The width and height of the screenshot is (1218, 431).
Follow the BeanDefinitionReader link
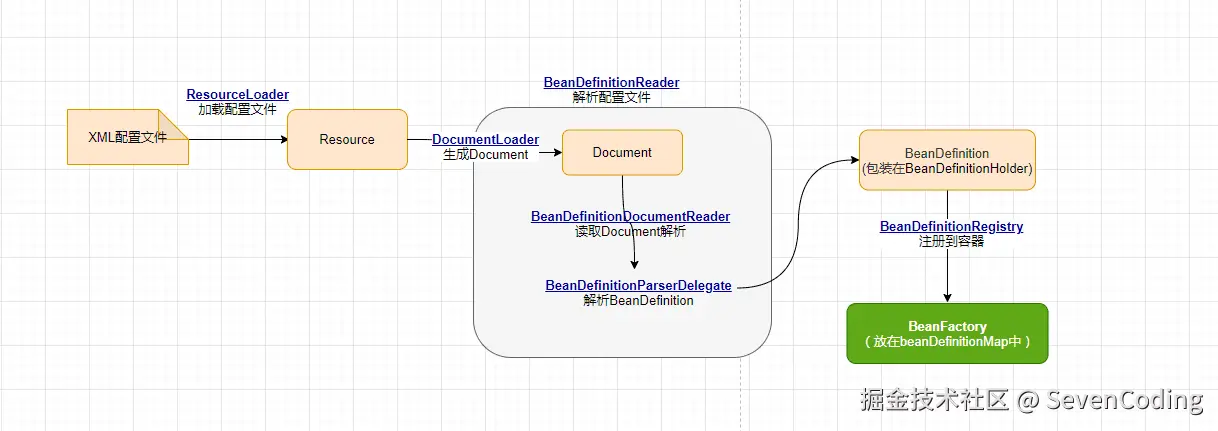point(611,82)
